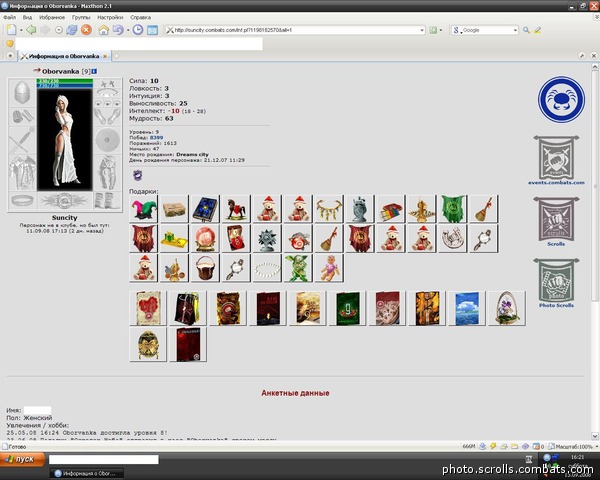Click the pearl necklace gift
600x480 pixels.
[x=267, y=268]
